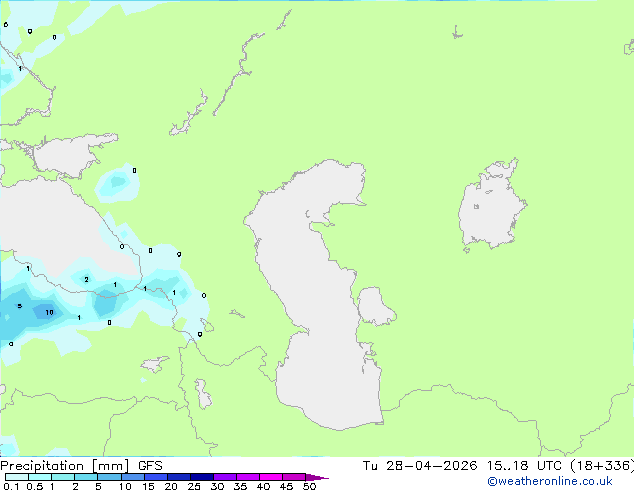This screenshot has height=490, width=634.
Task: Pick the 2–5 mm legend swatch
Action: [86, 477]
